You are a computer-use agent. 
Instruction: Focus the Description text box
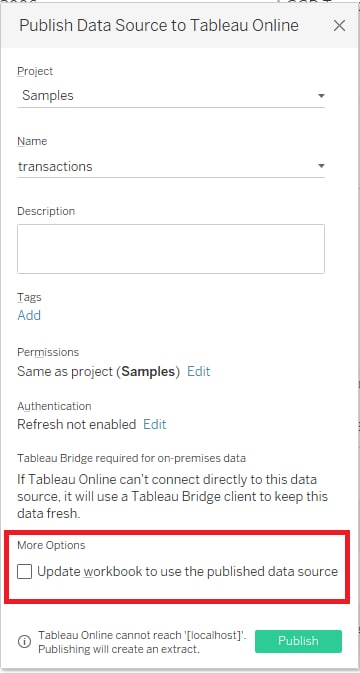click(x=171, y=249)
